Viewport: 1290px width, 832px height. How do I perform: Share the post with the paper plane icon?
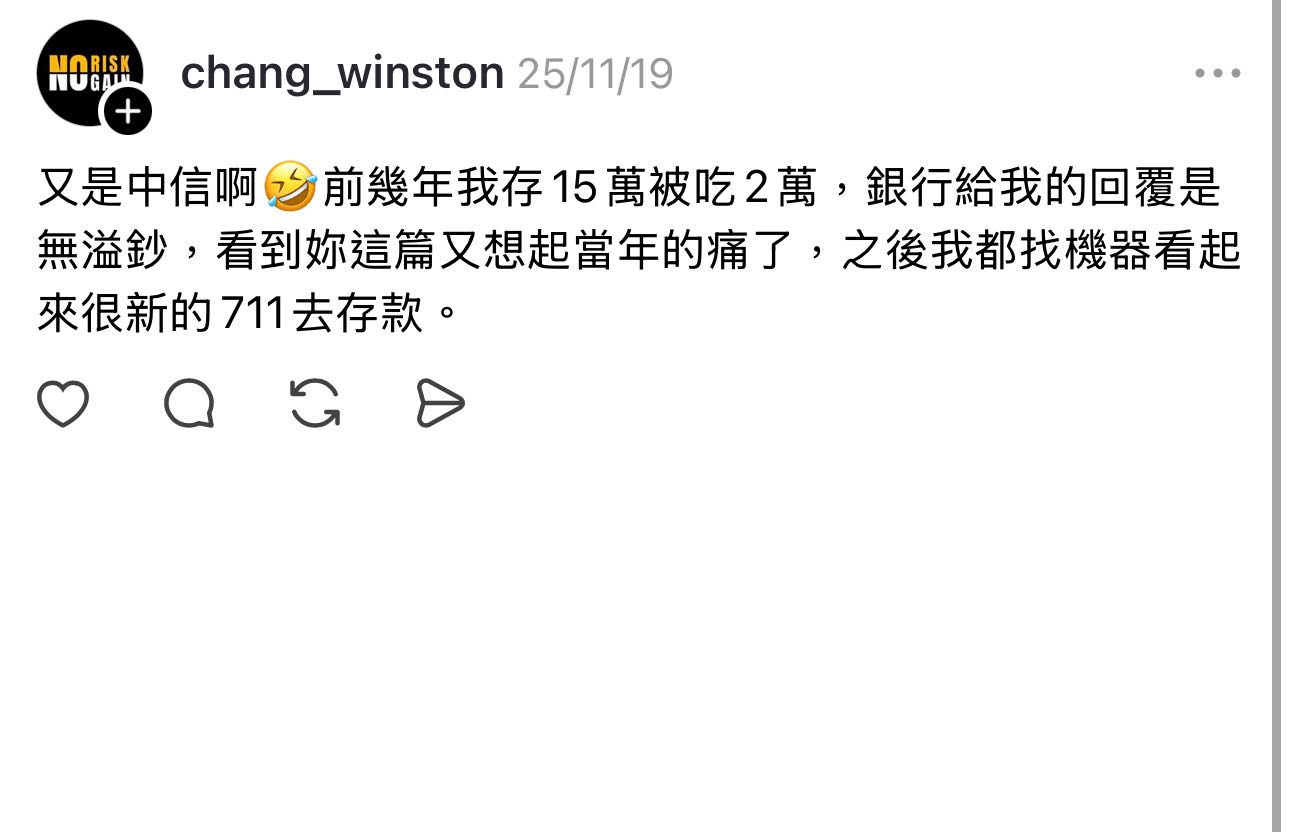pos(440,404)
